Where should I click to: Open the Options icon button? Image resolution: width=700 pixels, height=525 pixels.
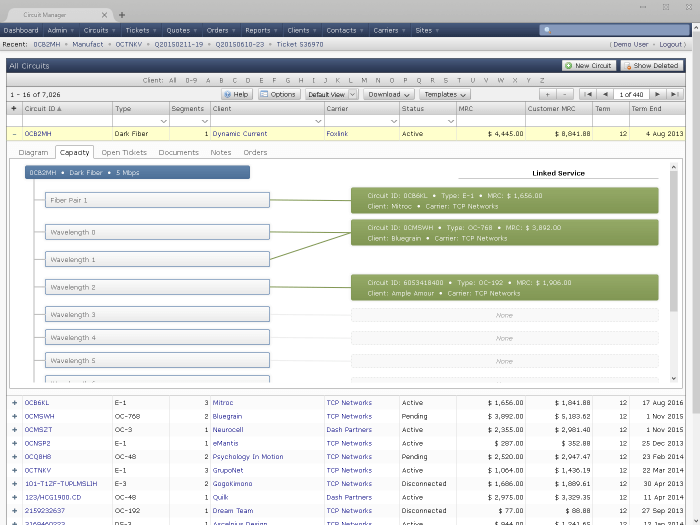tap(278, 94)
